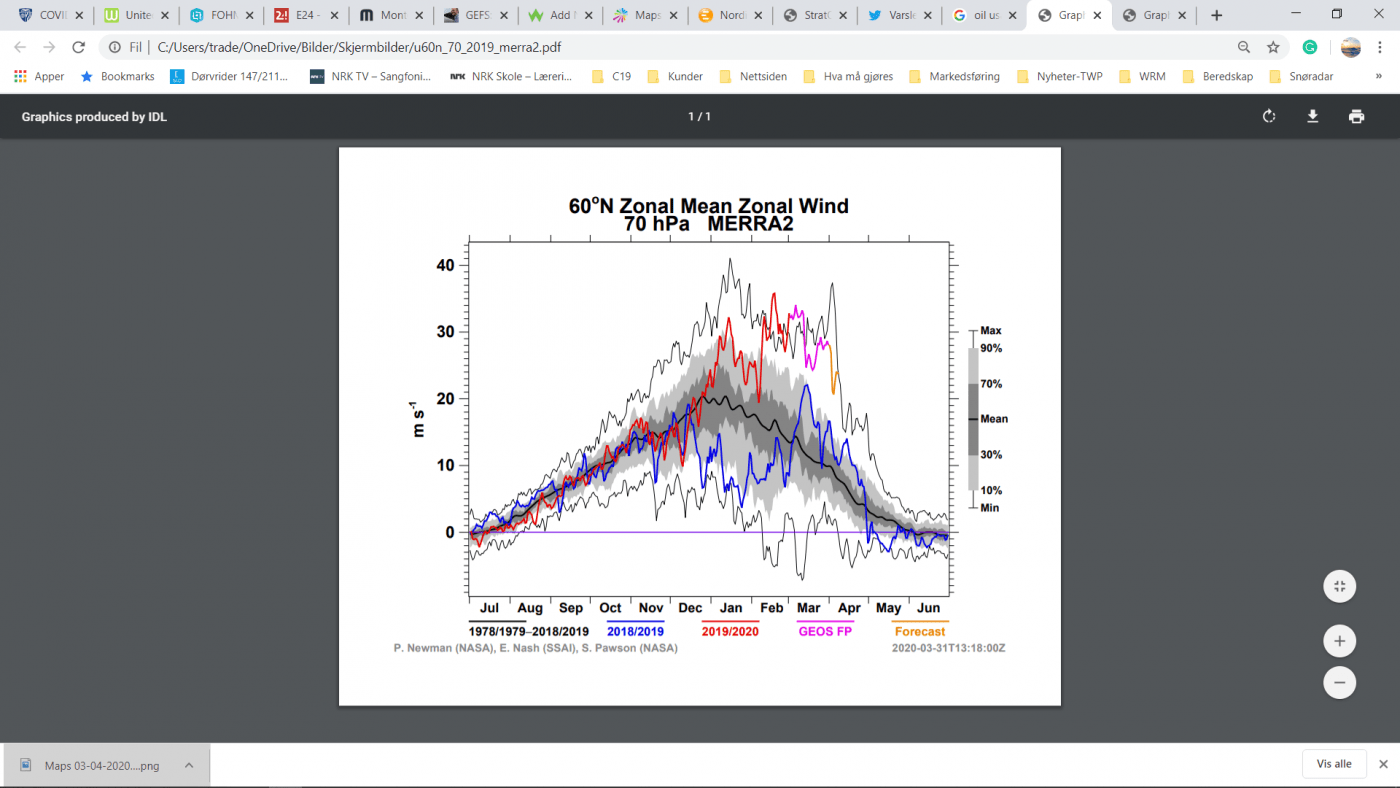This screenshot has height=788, width=1400.
Task: Open Dørvrider 147/211 bookmark
Action: click(x=230, y=76)
